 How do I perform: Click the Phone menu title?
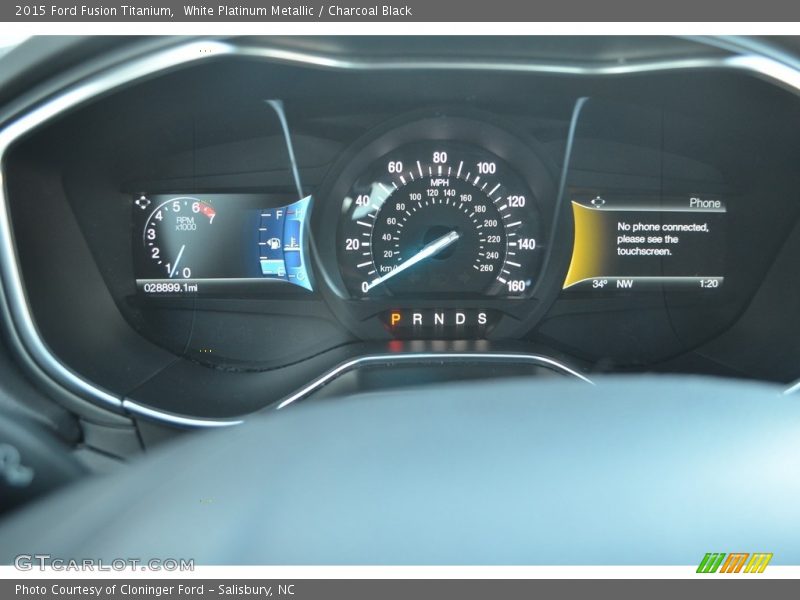[x=705, y=203]
